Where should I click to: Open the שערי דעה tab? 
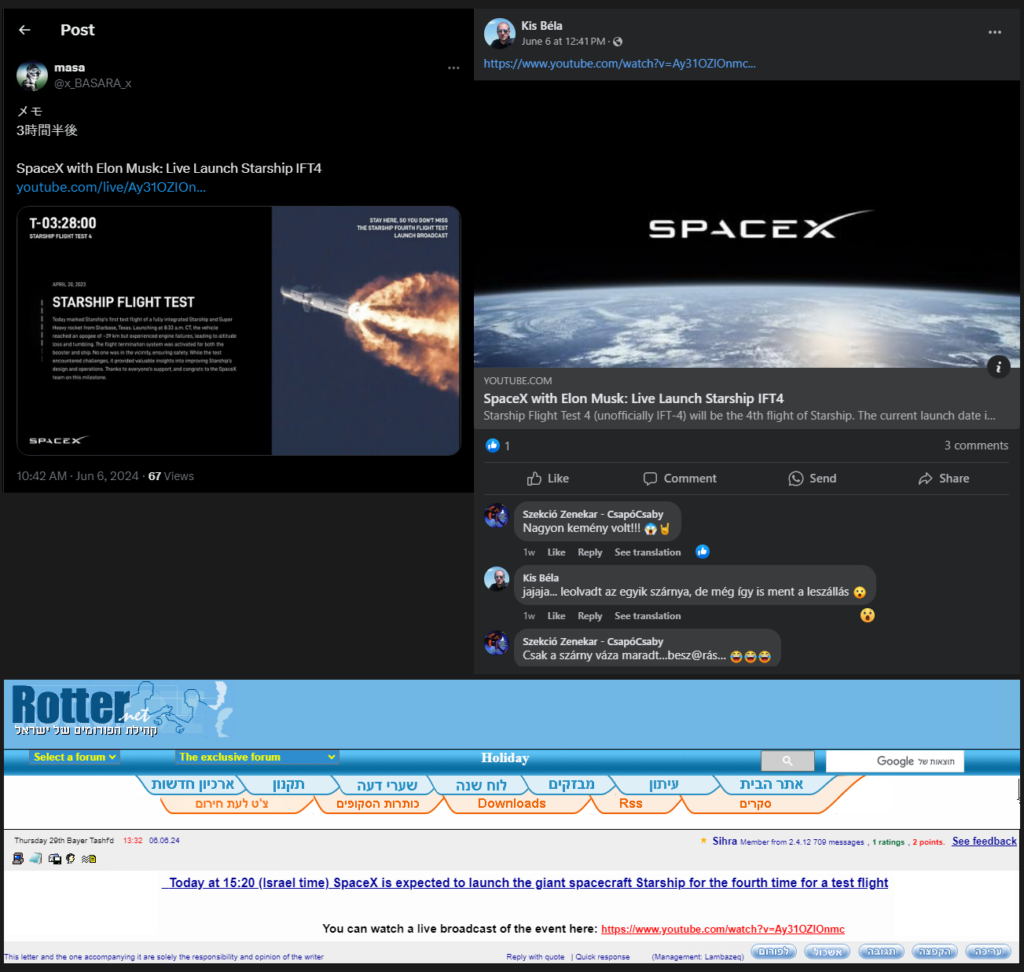[387, 785]
